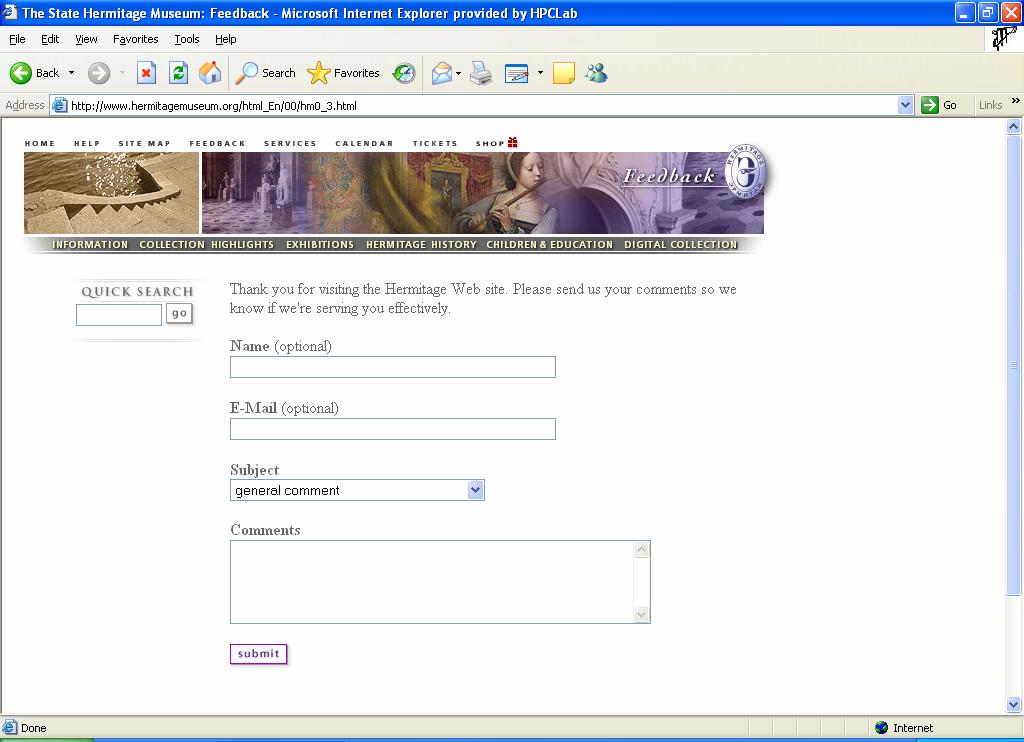
Task: Click the Name input field
Action: click(x=392, y=367)
